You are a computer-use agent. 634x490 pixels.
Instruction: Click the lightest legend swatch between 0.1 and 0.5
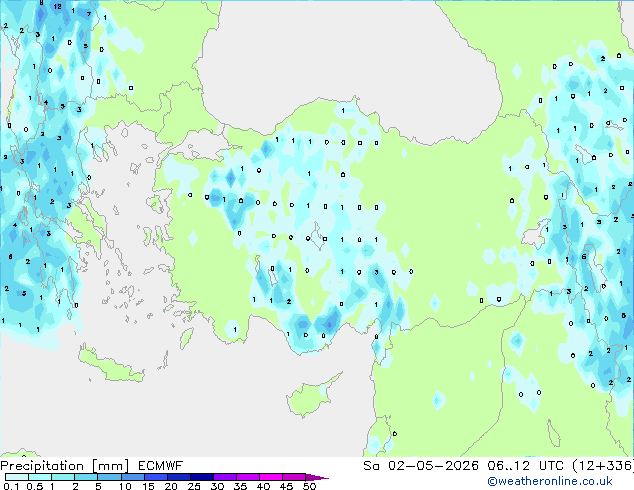(x=17, y=477)
